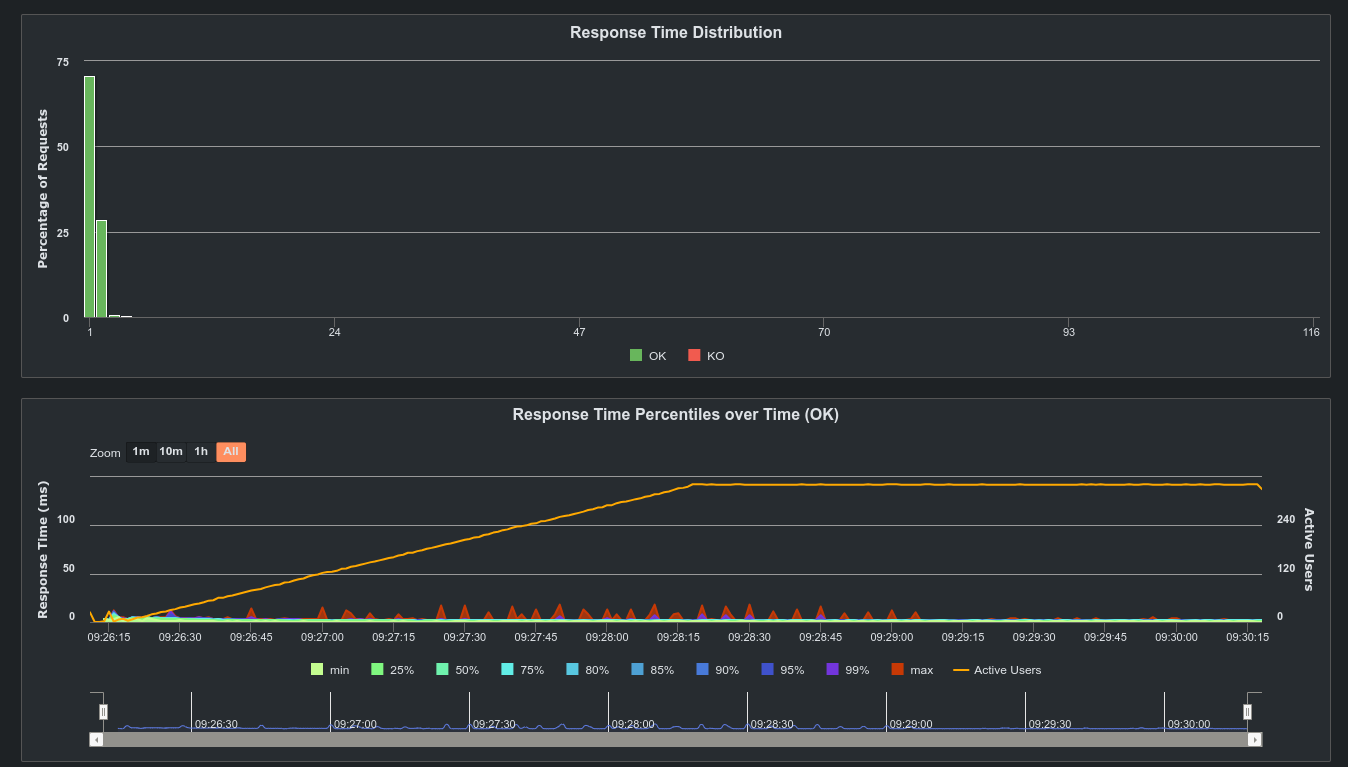Select the All zoom range button

coord(231,452)
